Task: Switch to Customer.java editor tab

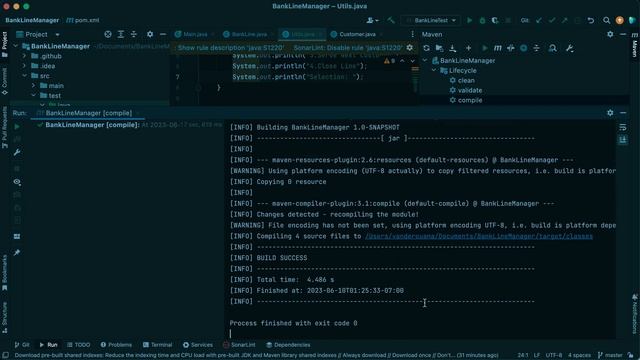Action: (x=356, y=34)
